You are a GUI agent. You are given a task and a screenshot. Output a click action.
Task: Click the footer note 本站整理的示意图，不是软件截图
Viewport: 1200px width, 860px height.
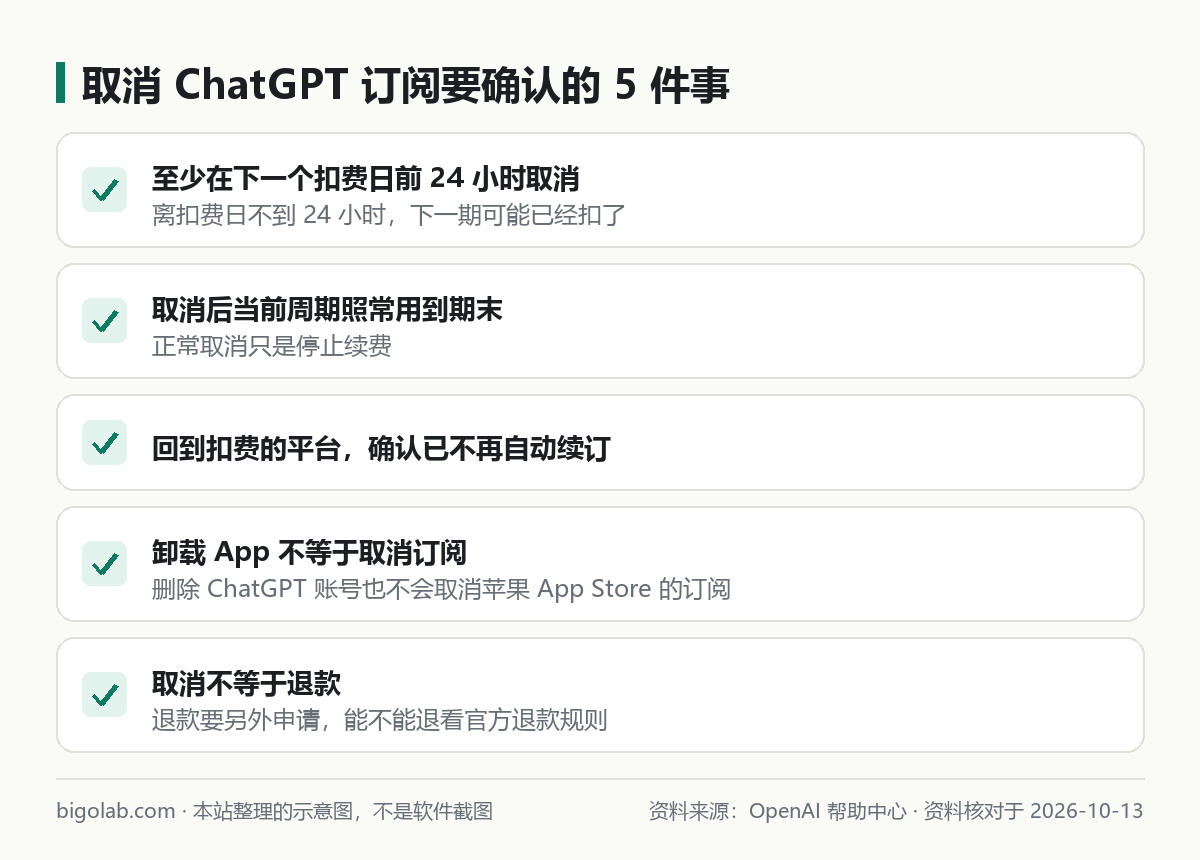[x=343, y=811]
